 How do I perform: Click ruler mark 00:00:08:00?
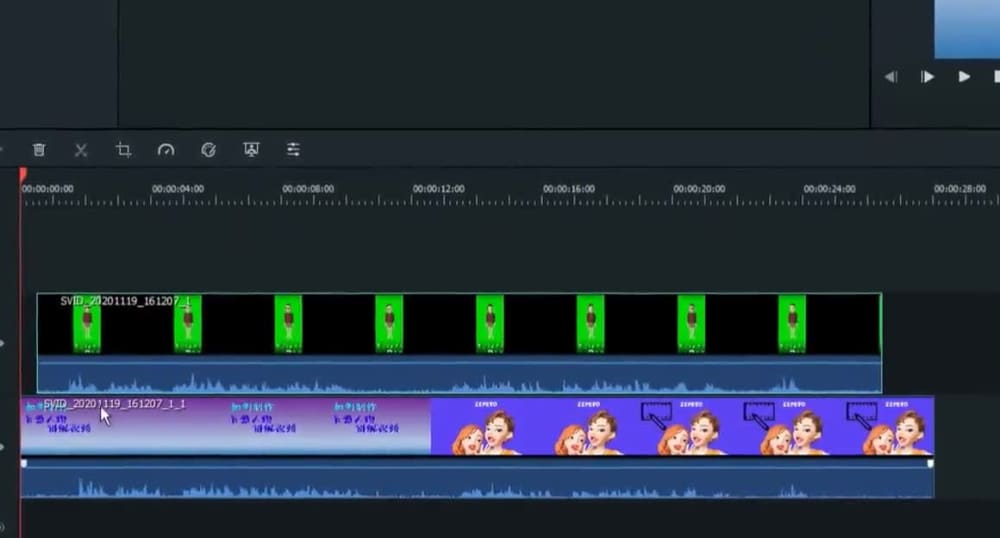308,189
